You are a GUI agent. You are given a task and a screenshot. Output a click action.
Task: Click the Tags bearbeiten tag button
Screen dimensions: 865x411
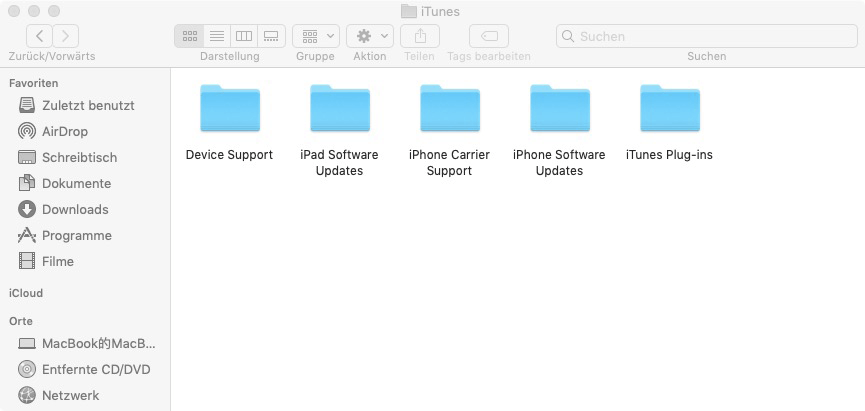pyautogui.click(x=489, y=36)
